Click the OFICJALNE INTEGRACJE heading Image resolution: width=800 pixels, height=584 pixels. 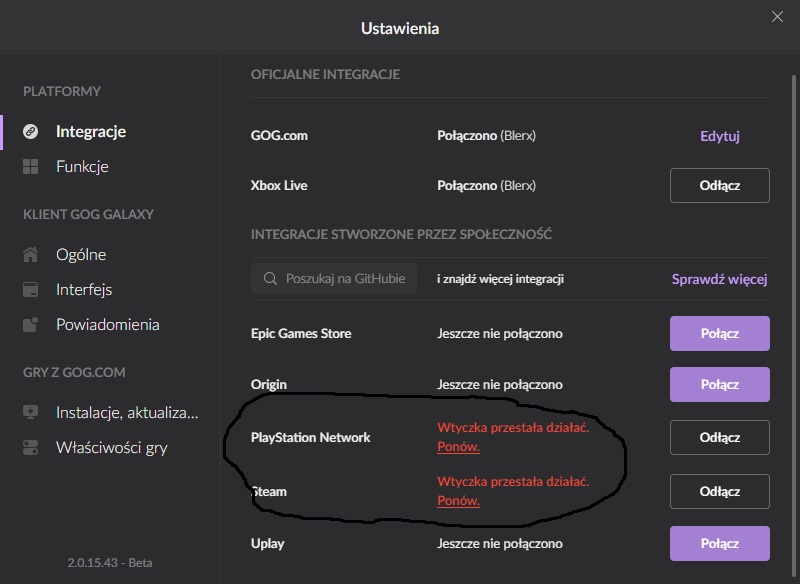click(325, 74)
